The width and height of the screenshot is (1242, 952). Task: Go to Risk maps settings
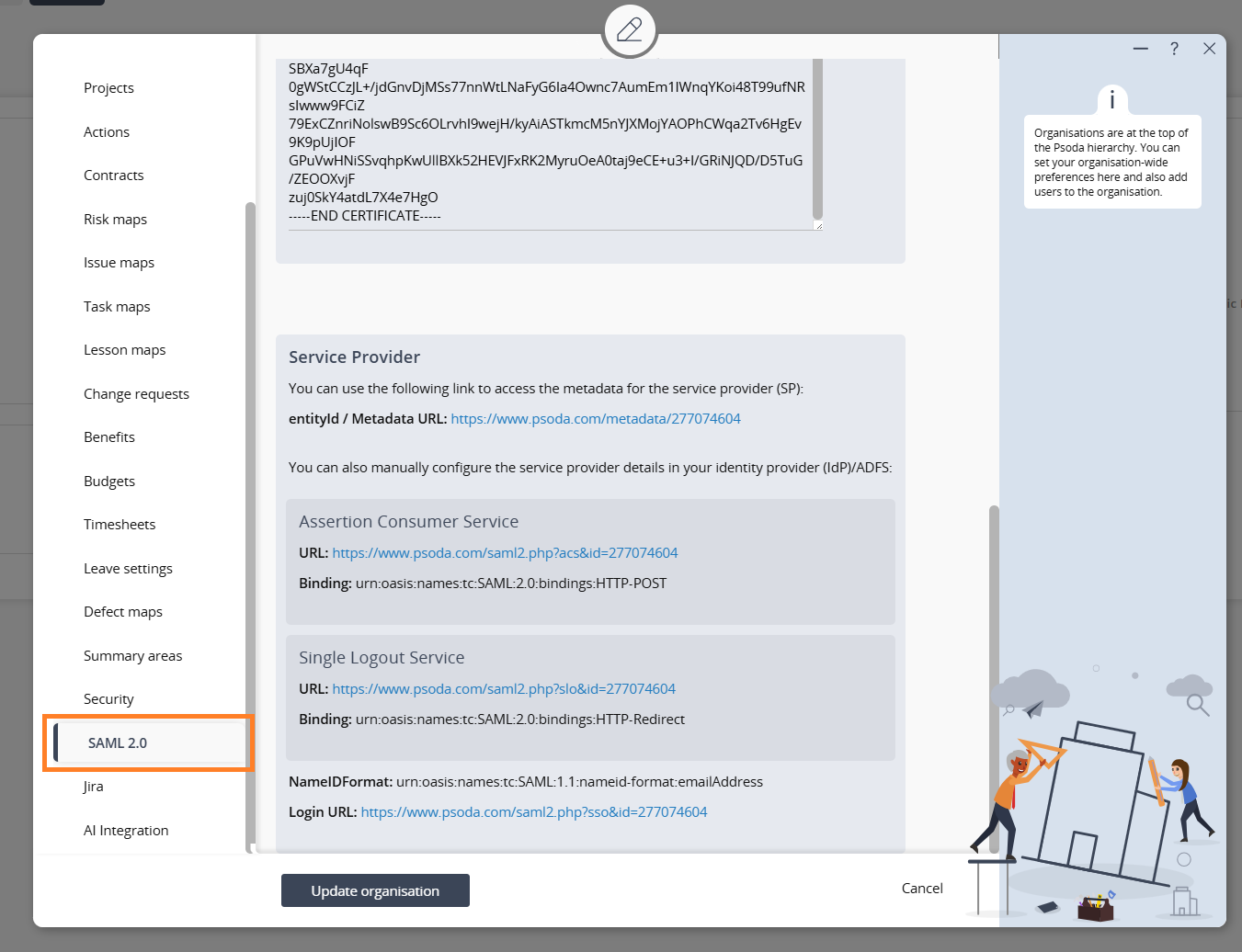click(x=115, y=220)
